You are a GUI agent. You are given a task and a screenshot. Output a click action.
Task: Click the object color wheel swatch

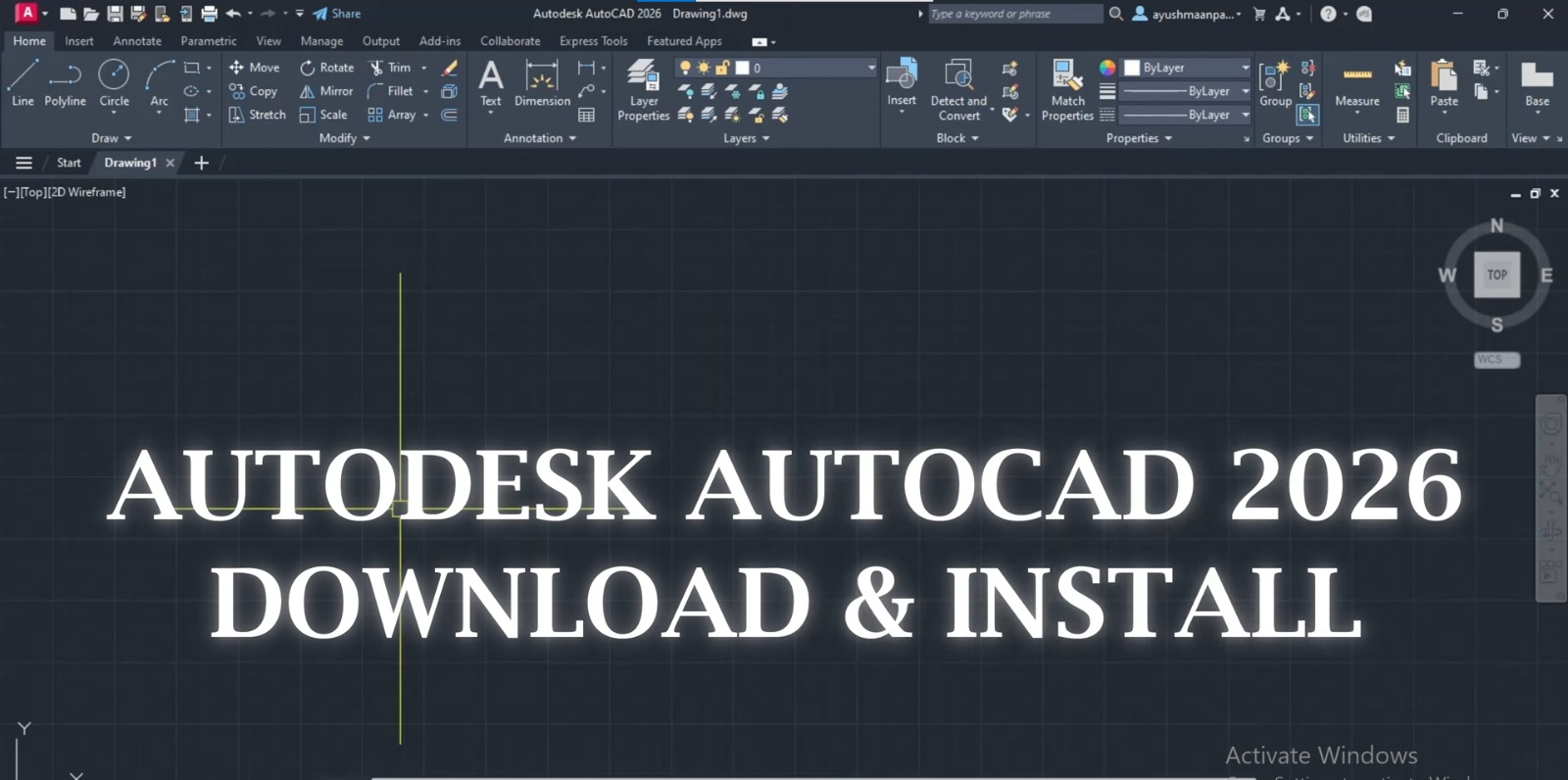1107,68
